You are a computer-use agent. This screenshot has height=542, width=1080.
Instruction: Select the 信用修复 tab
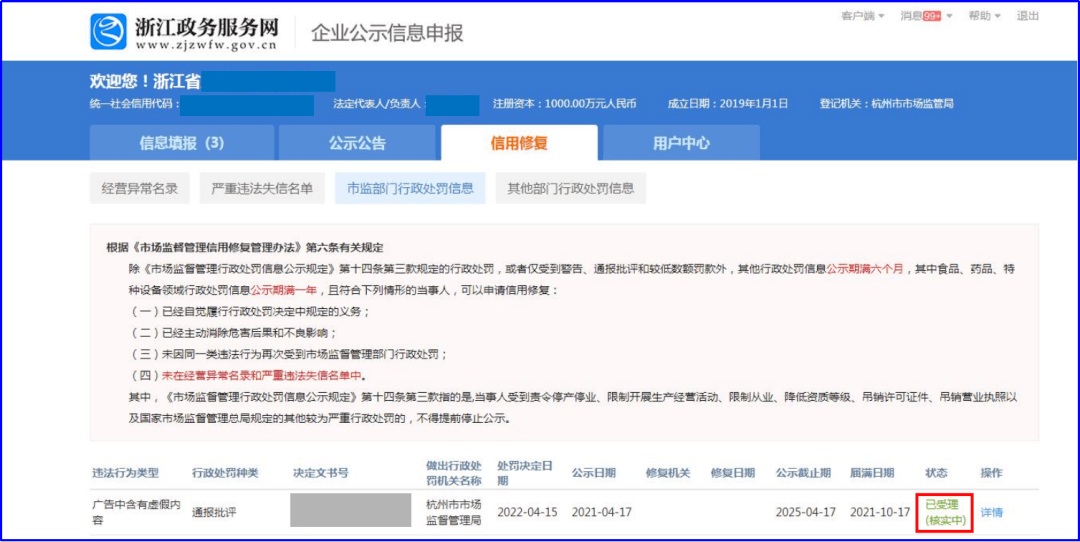519,143
